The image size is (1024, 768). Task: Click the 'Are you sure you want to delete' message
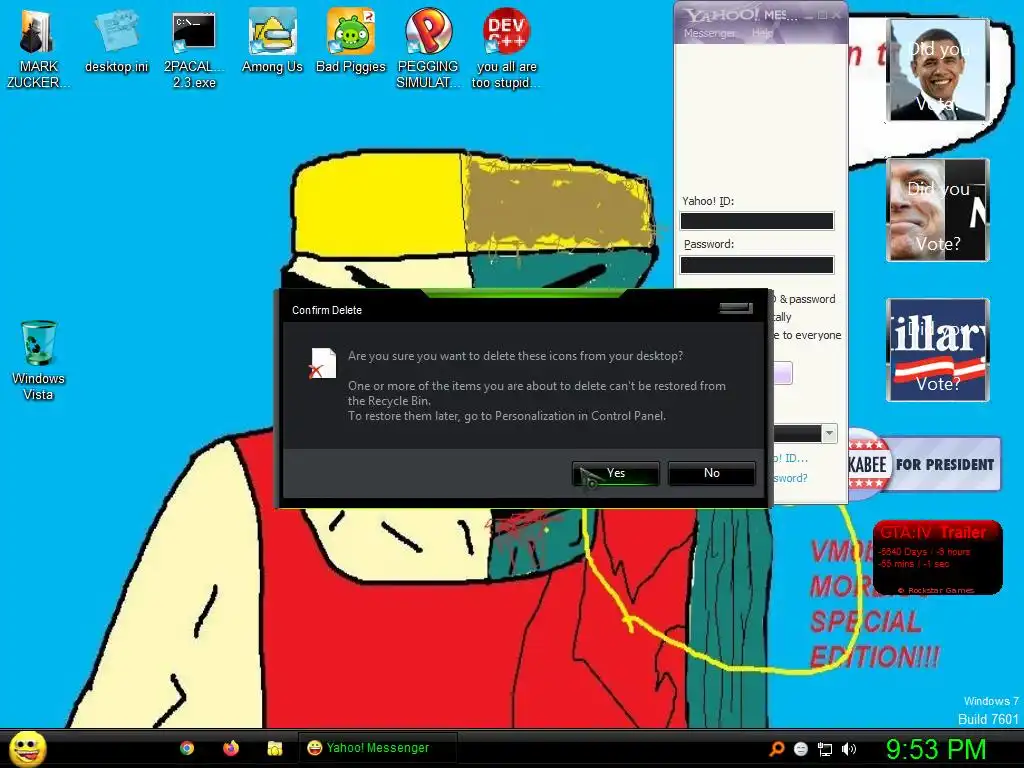pos(515,356)
